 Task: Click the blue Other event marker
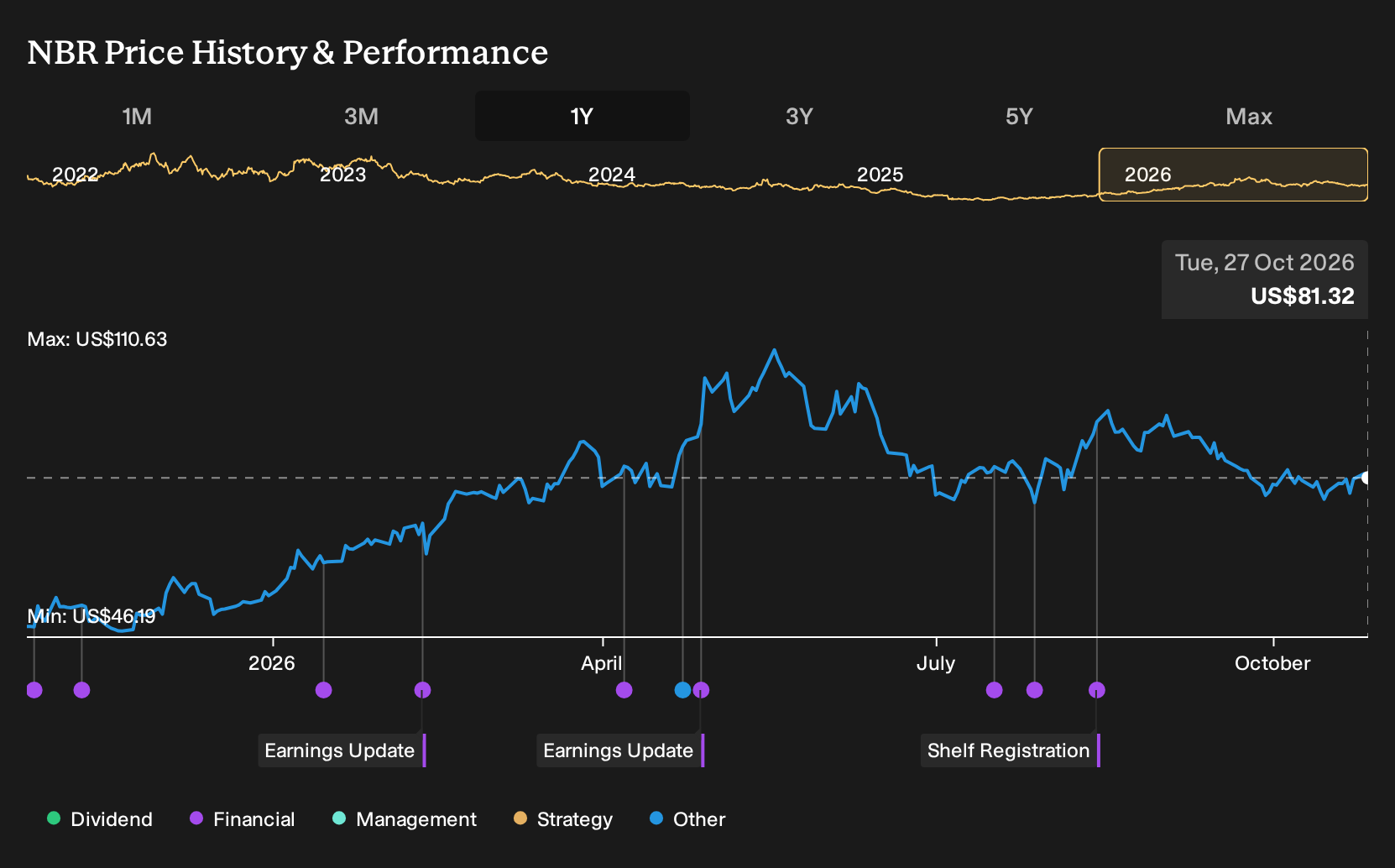coord(683,690)
